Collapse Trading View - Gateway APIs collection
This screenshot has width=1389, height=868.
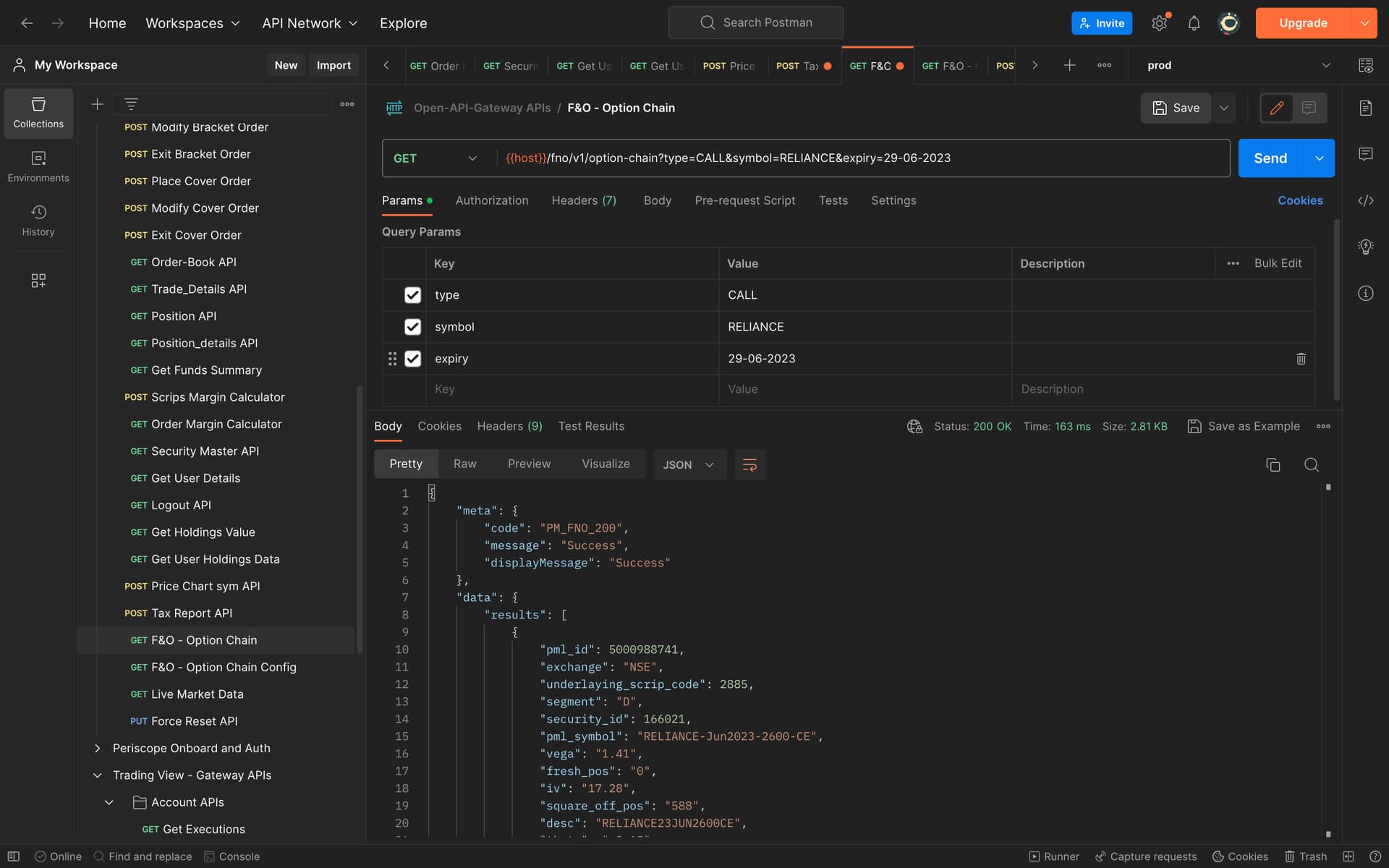[98, 775]
